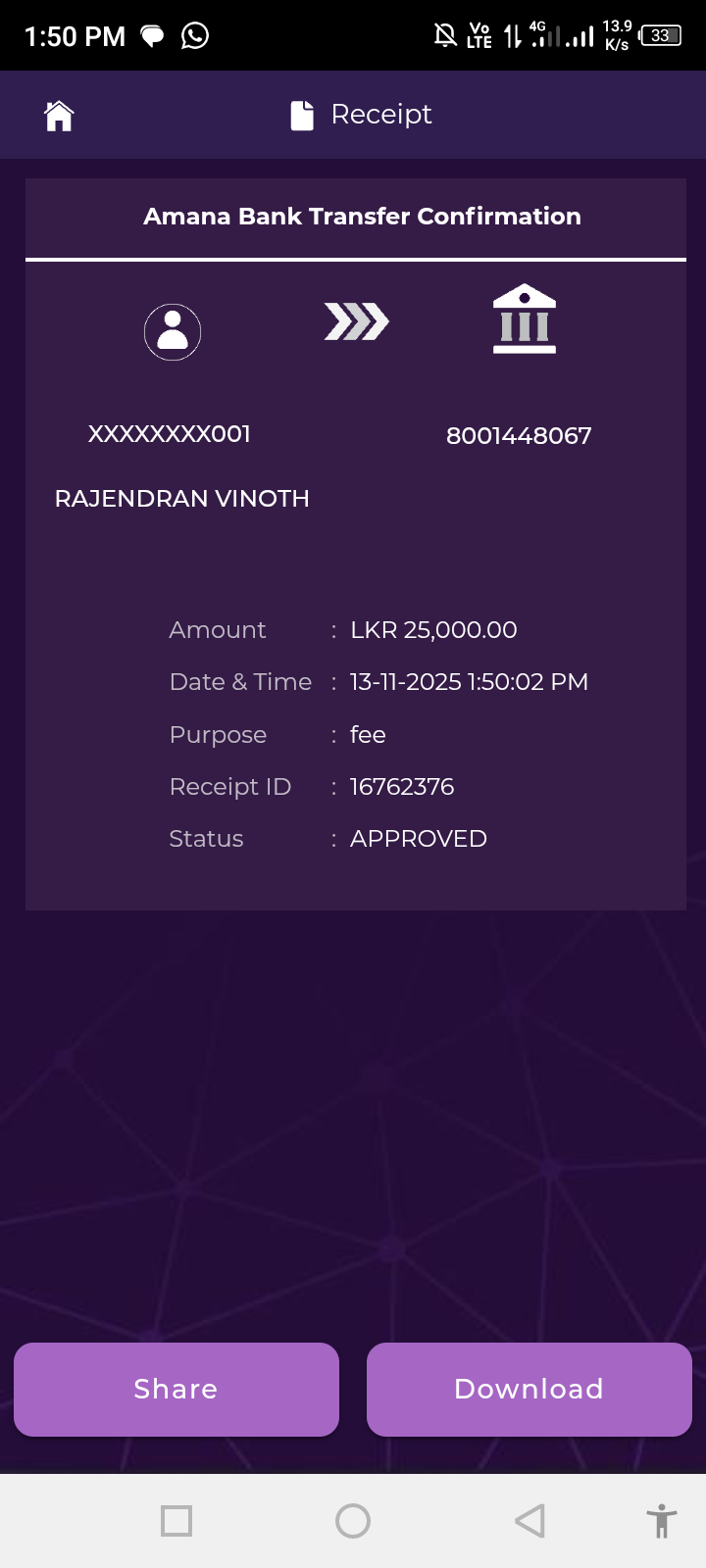Tap the Amana Bank Transfer Confirmation heading
This screenshot has height=1568, width=706.
362,217
